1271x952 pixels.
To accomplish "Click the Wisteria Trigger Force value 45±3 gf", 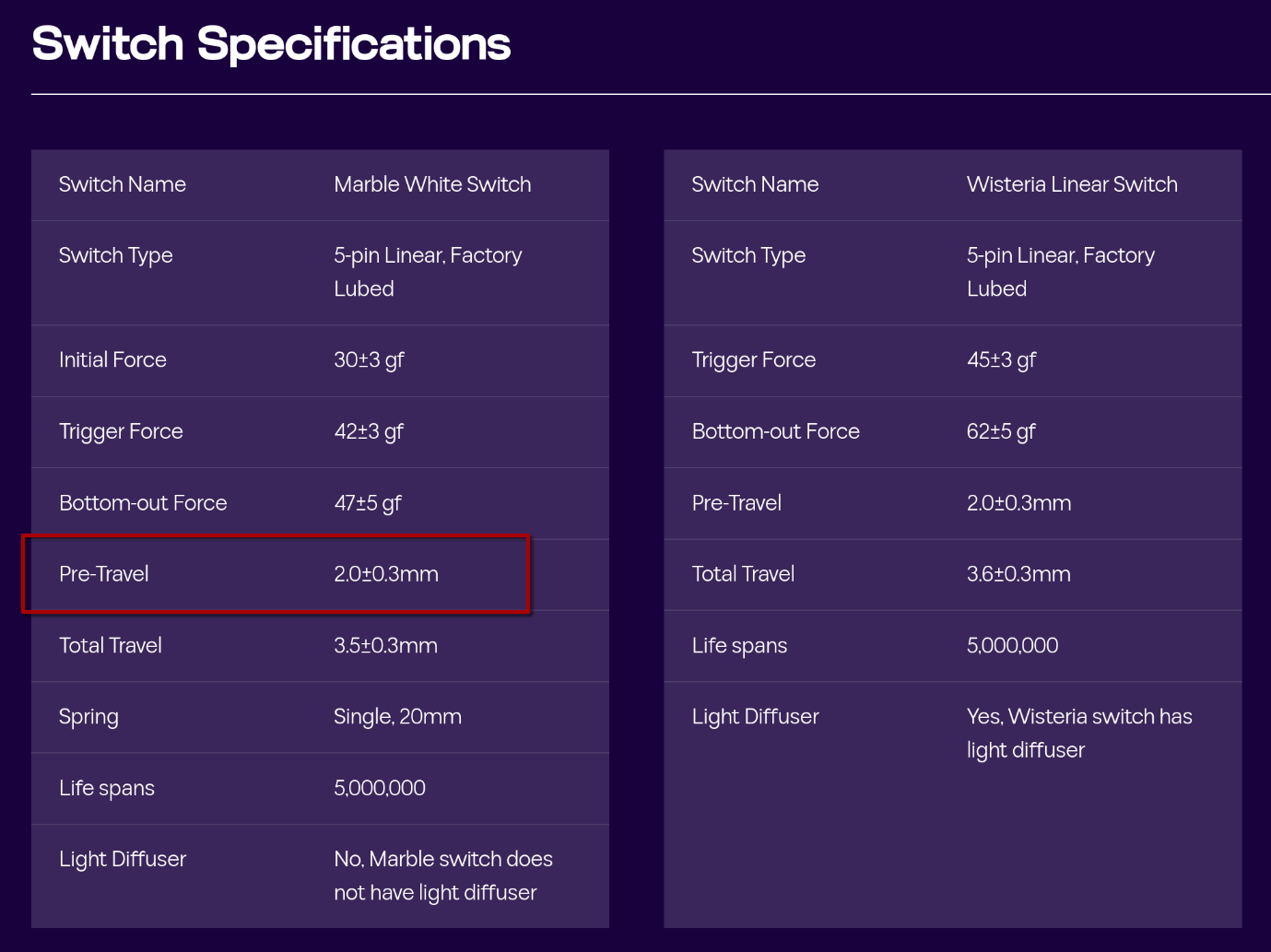I will pos(1001,360).
